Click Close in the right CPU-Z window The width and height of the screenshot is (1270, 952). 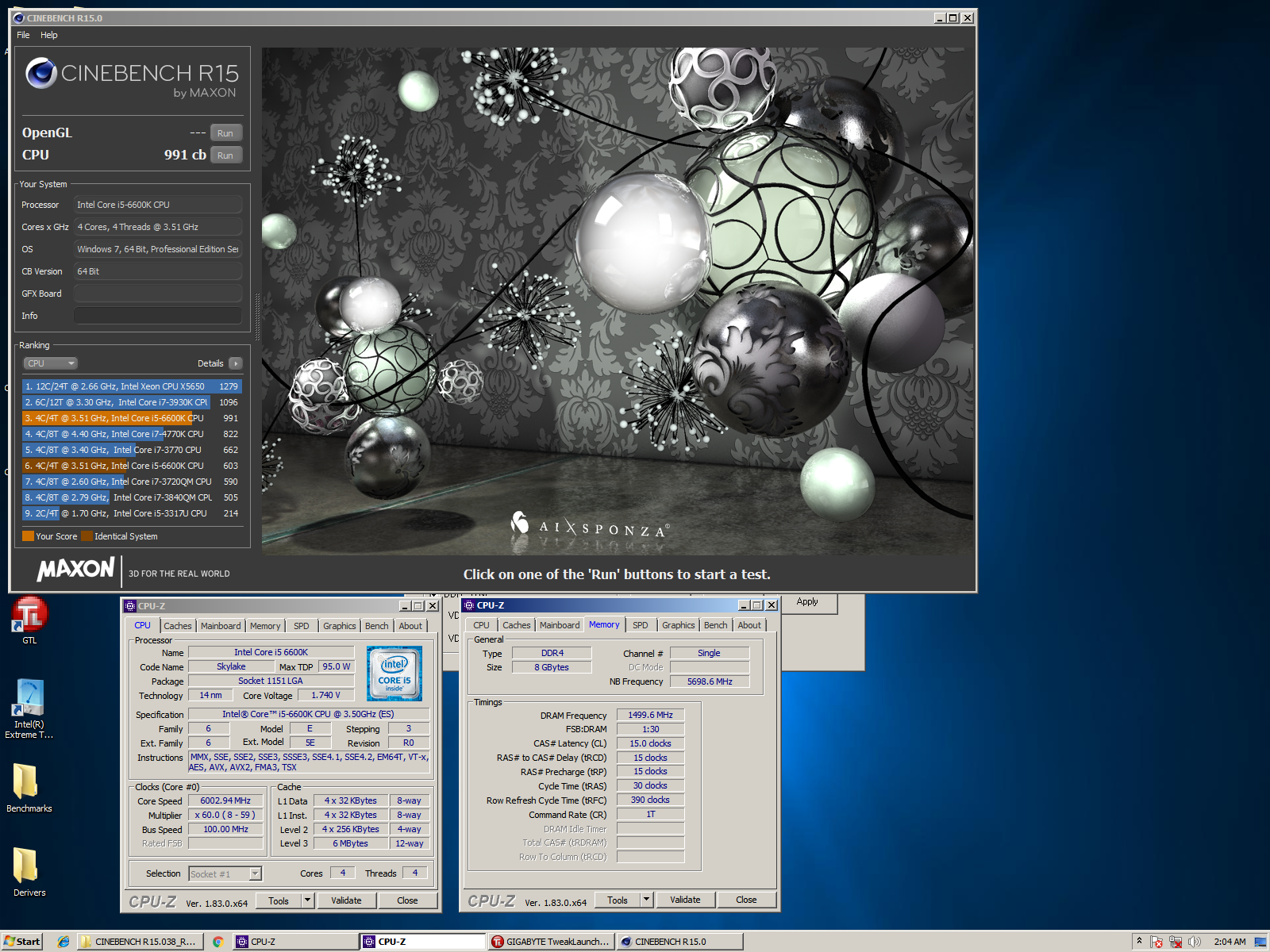(x=746, y=900)
